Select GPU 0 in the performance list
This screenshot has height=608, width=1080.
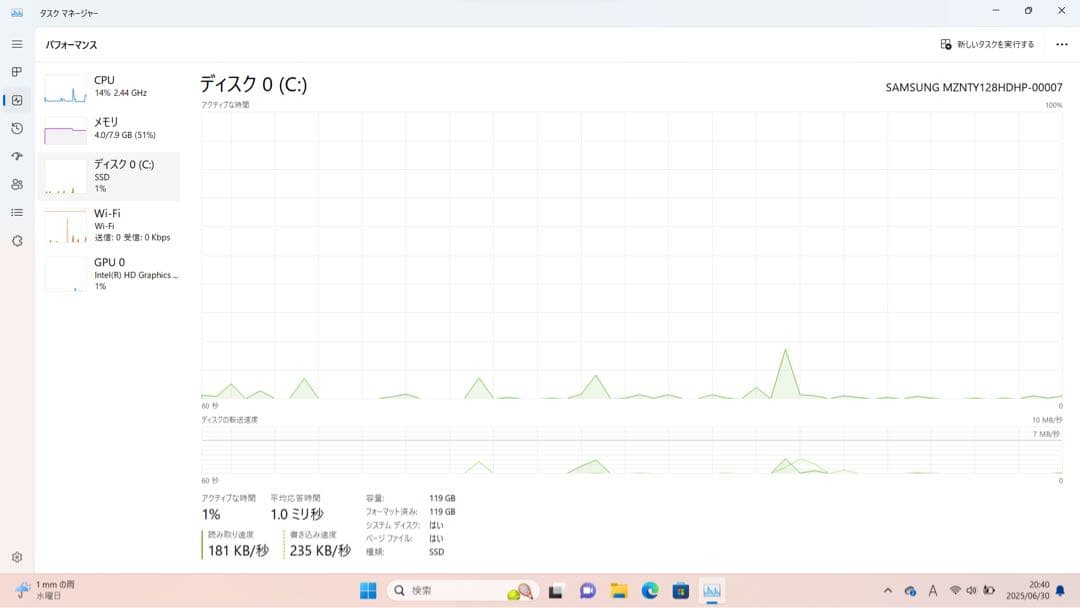pyautogui.click(x=109, y=273)
